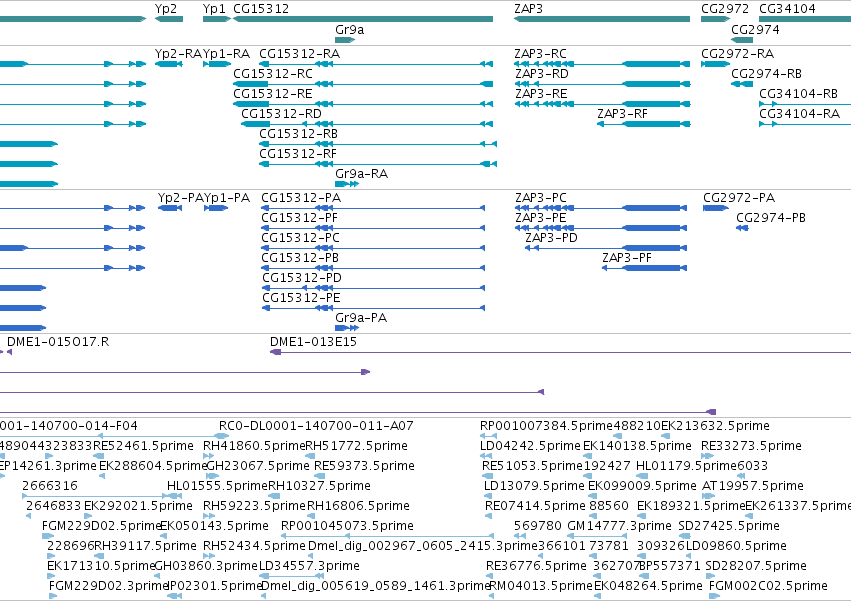
Task: Open EST SD27425.5prime
Action: pyautogui.click(x=729, y=527)
